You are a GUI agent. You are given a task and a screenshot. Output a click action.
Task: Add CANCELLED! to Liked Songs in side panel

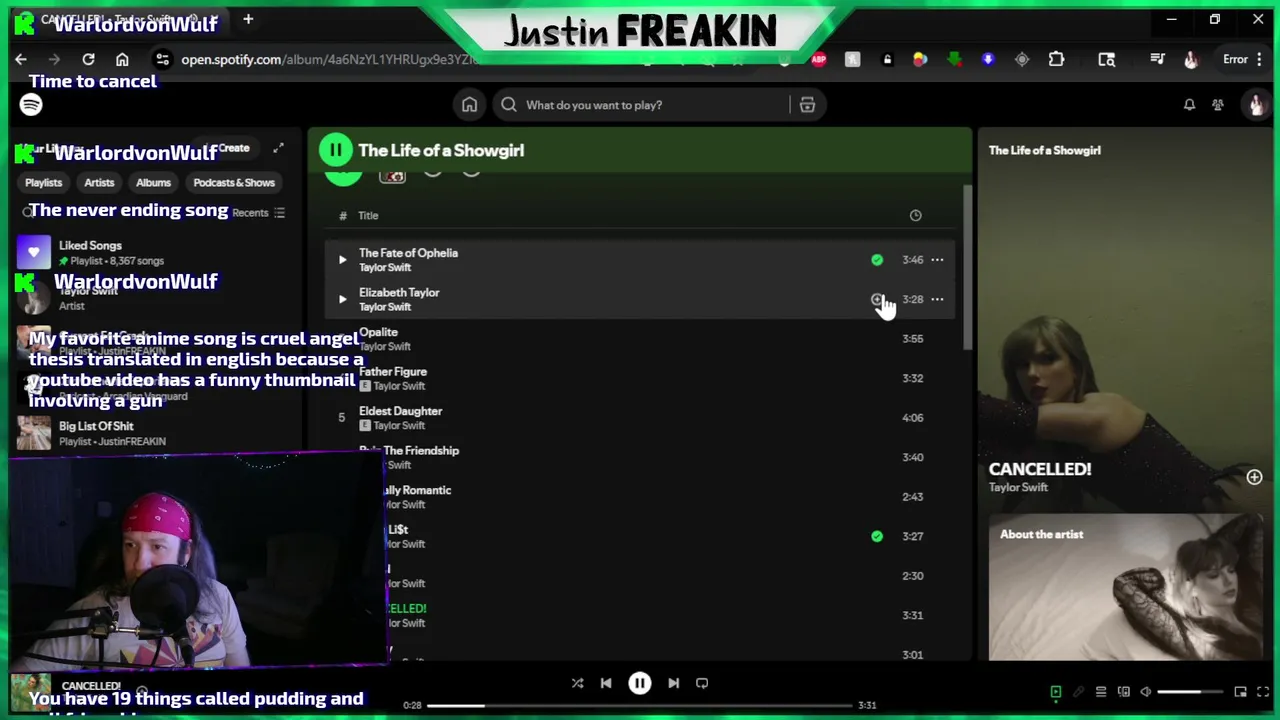(x=1254, y=477)
